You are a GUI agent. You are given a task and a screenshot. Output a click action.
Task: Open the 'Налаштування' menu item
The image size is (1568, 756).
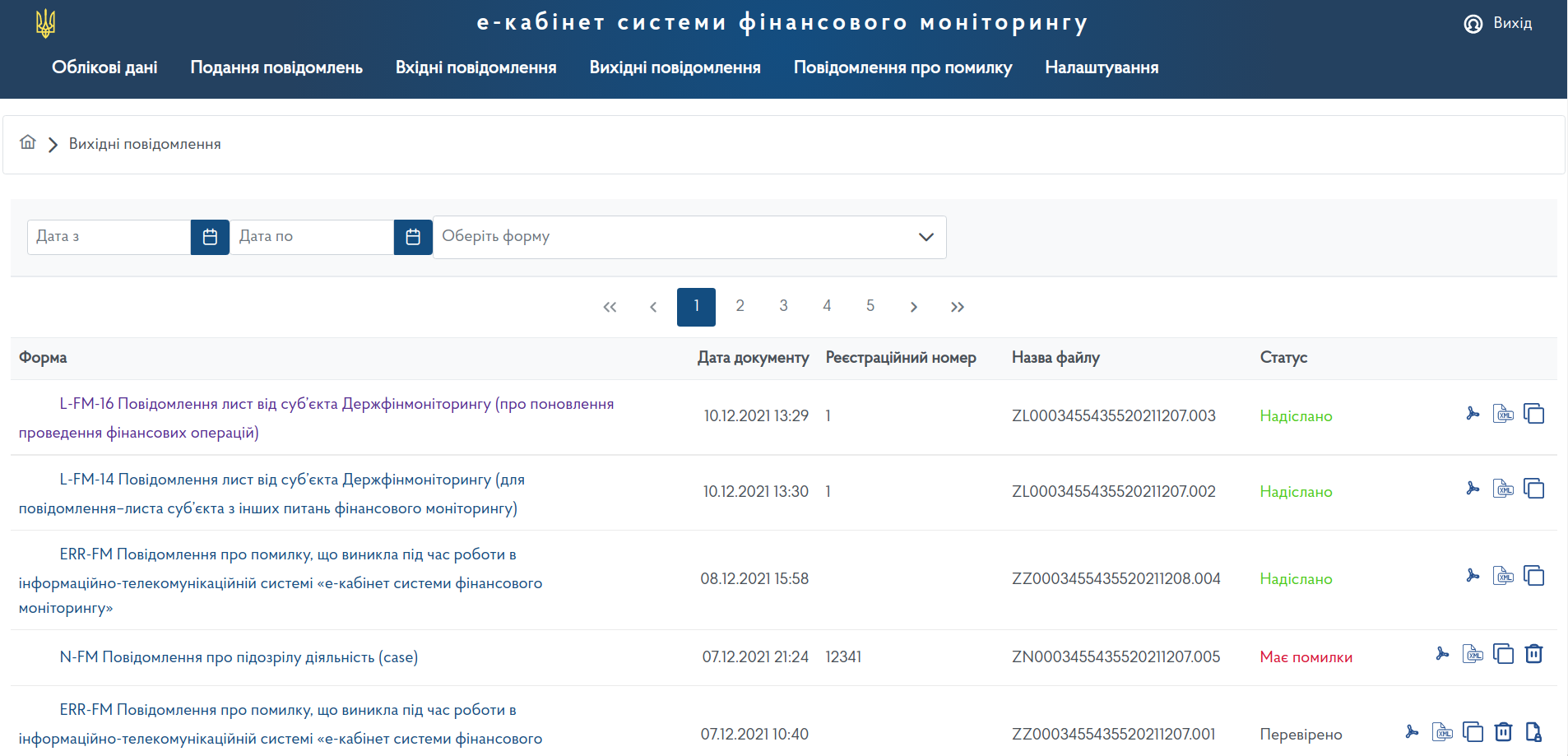click(x=1102, y=67)
